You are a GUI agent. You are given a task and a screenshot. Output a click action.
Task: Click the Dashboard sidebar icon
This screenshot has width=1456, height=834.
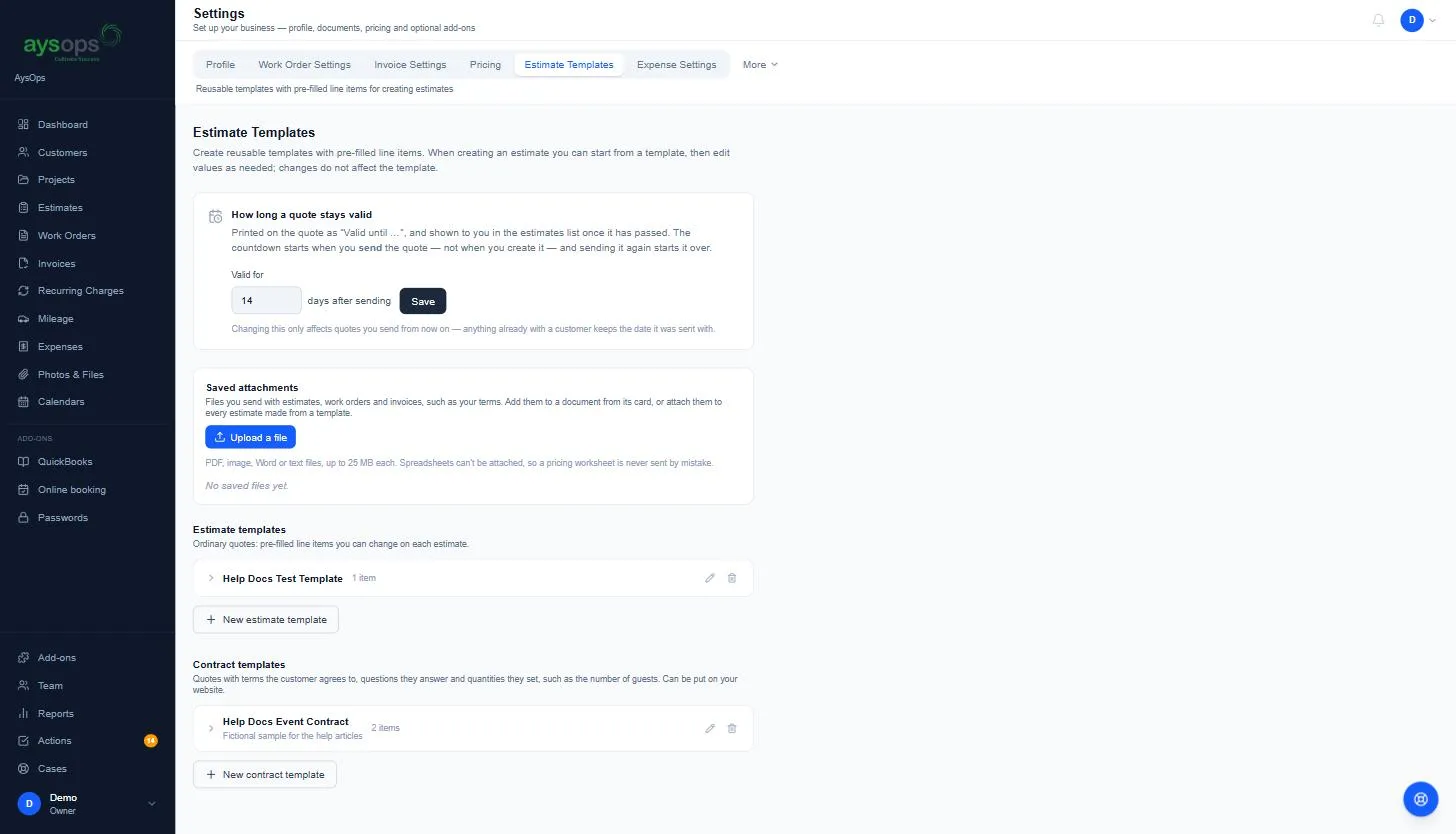(x=24, y=125)
